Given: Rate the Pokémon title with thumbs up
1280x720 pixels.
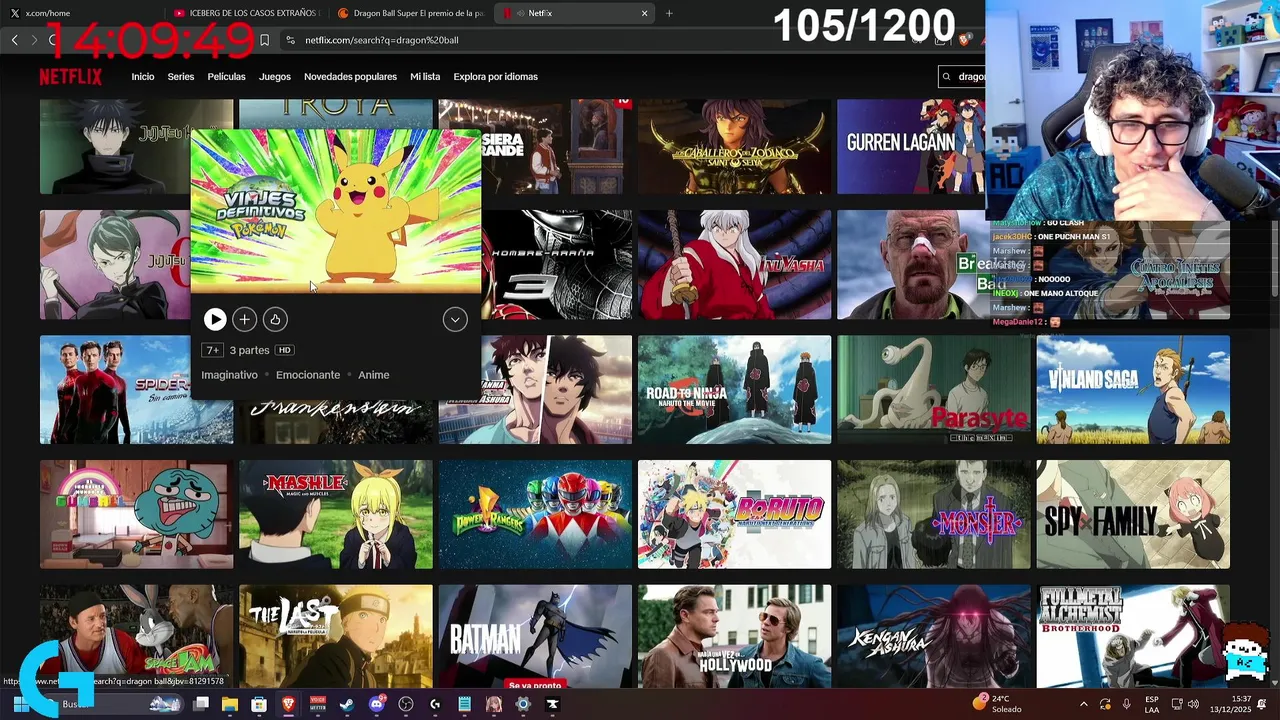Looking at the screenshot, I should 275,319.
